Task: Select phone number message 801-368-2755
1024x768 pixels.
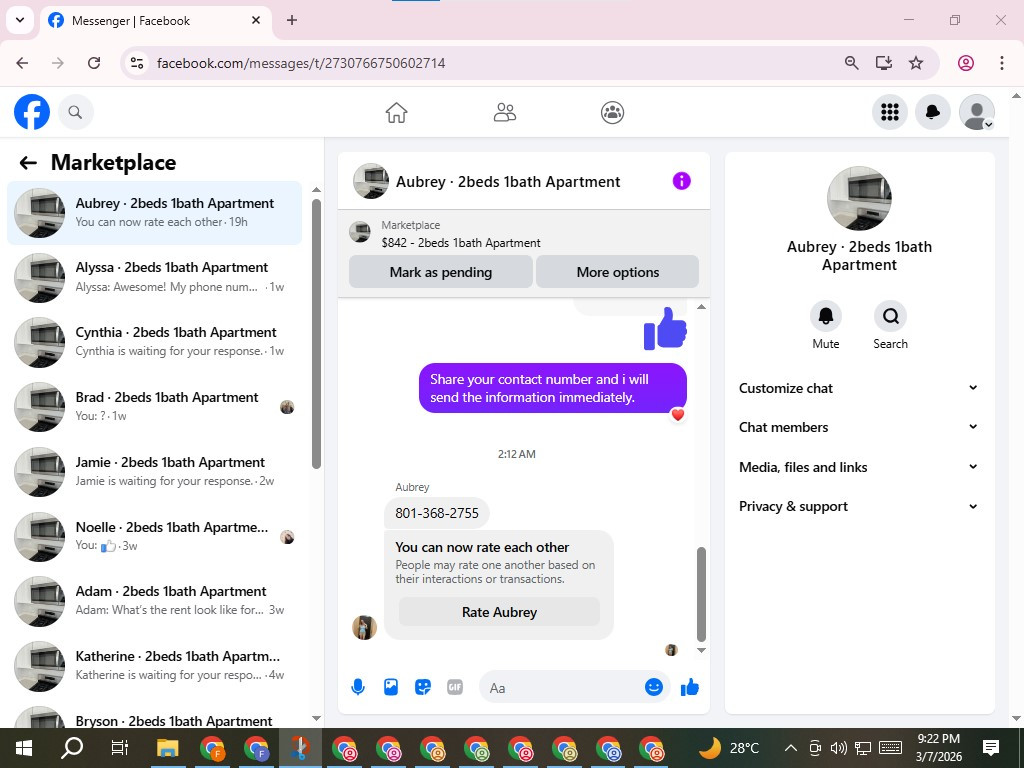Action: (437, 513)
